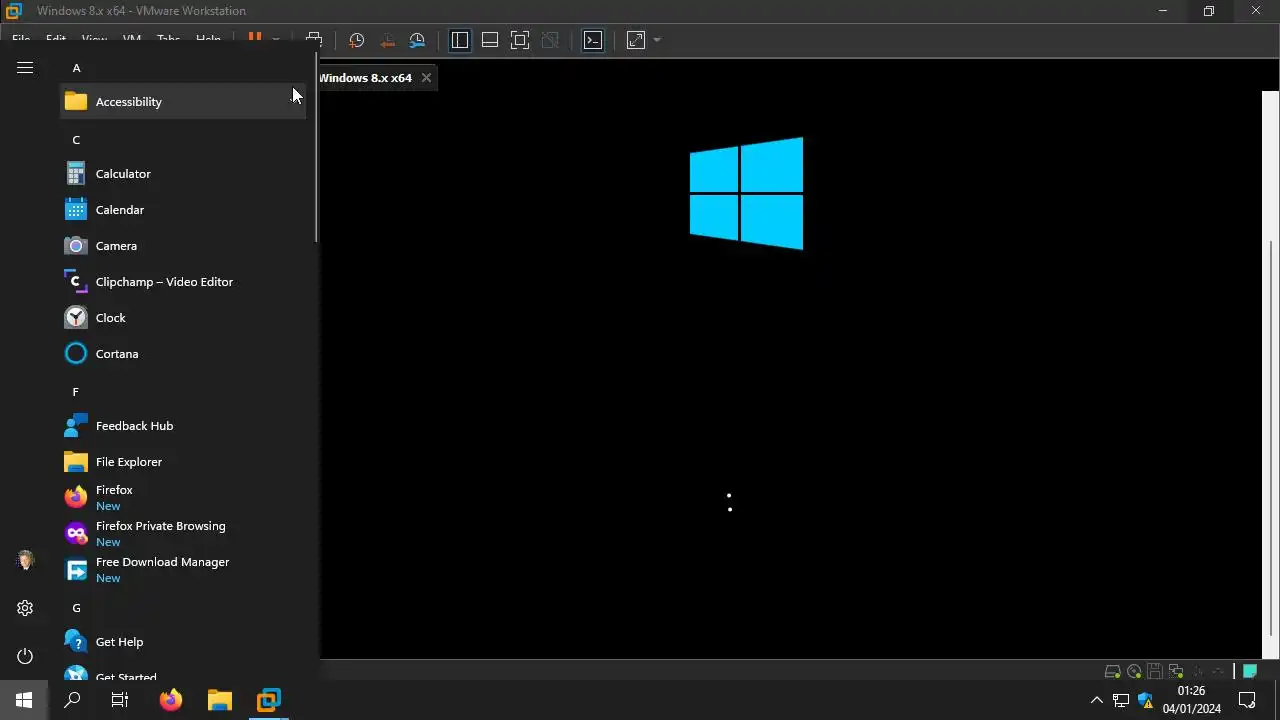Open the Calendar app
The height and width of the screenshot is (720, 1280).
coord(183,210)
